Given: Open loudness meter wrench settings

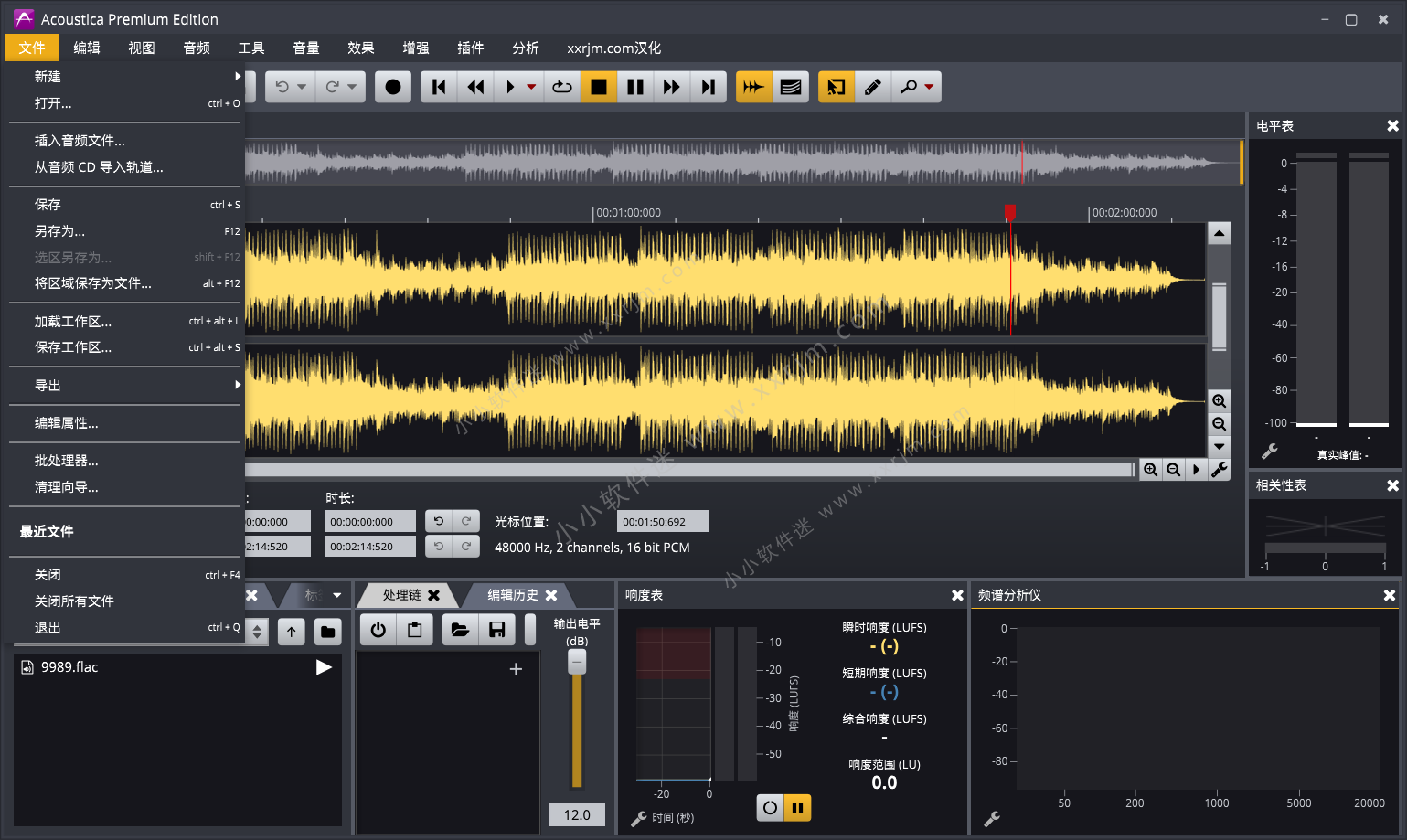Looking at the screenshot, I should click(638, 818).
